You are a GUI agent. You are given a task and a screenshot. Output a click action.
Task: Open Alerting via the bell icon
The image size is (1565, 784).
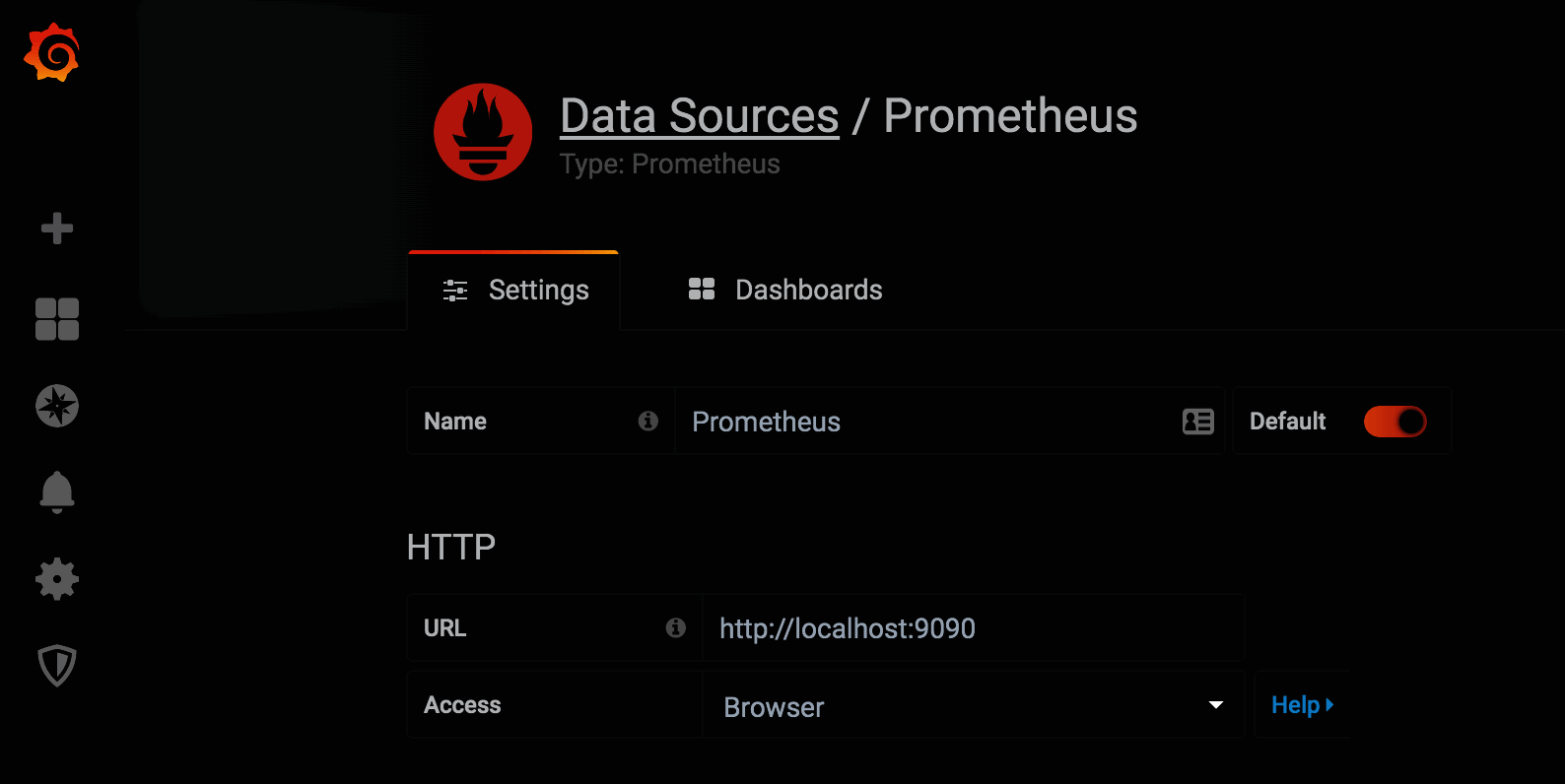tap(56, 492)
